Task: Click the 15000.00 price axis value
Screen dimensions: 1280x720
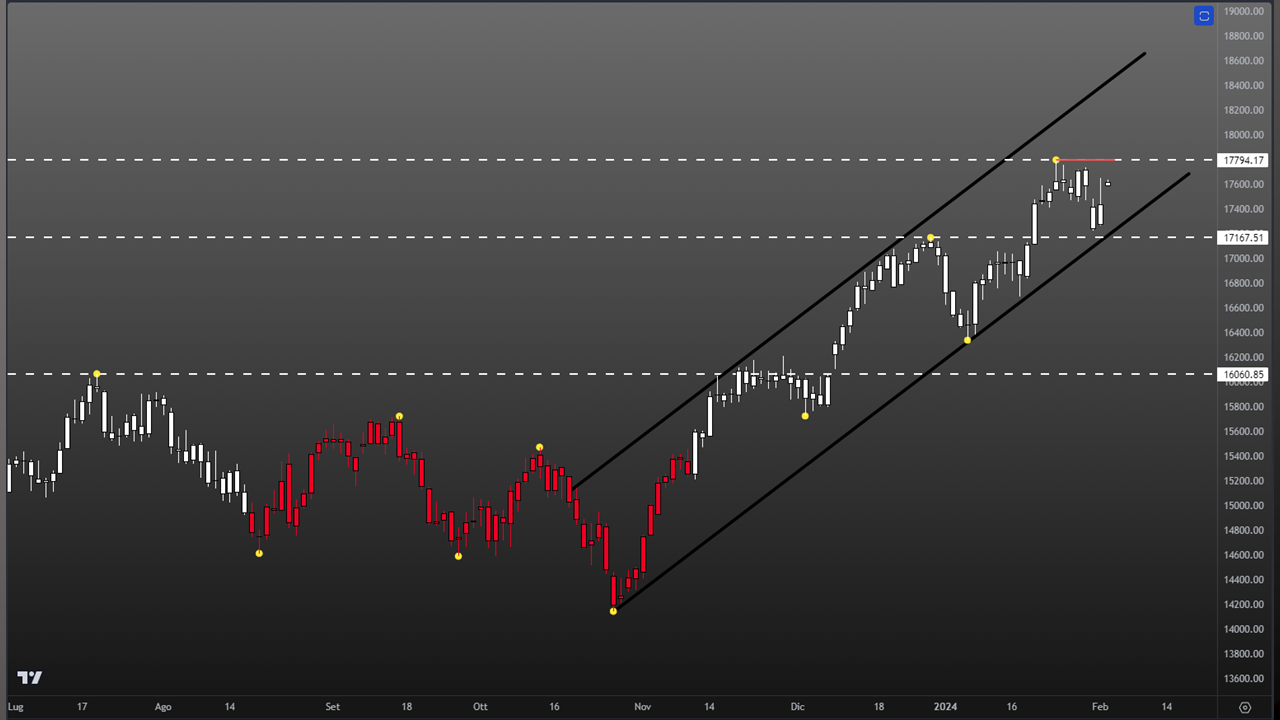Action: pyautogui.click(x=1244, y=505)
